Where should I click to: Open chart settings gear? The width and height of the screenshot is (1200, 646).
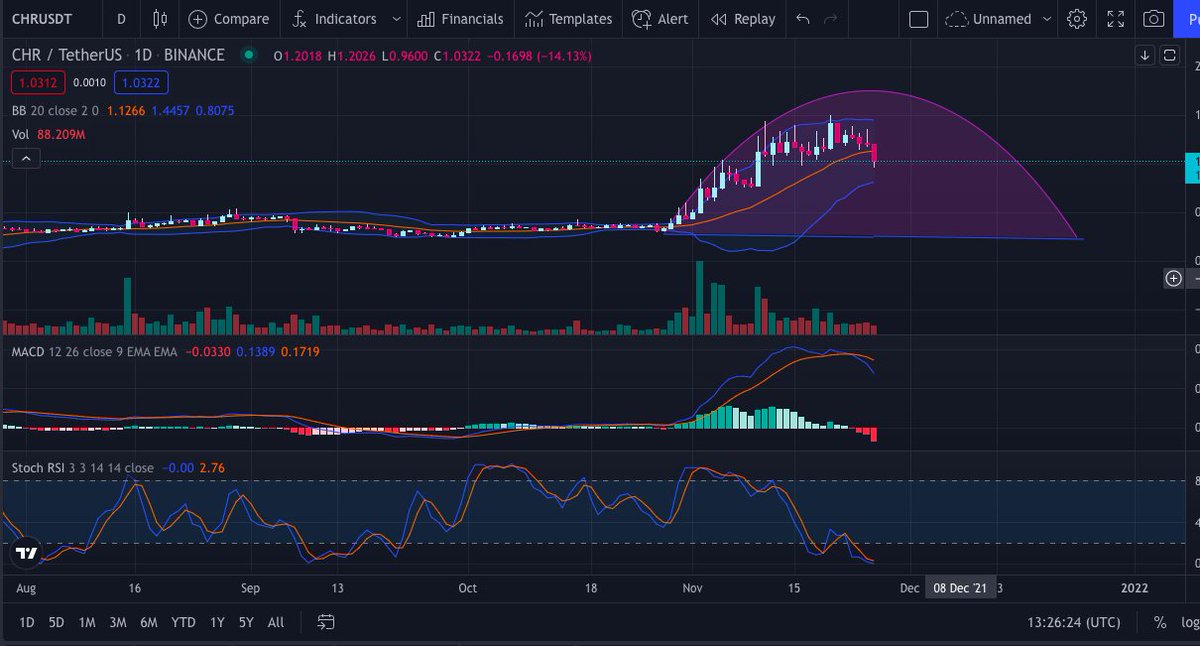point(1076,19)
